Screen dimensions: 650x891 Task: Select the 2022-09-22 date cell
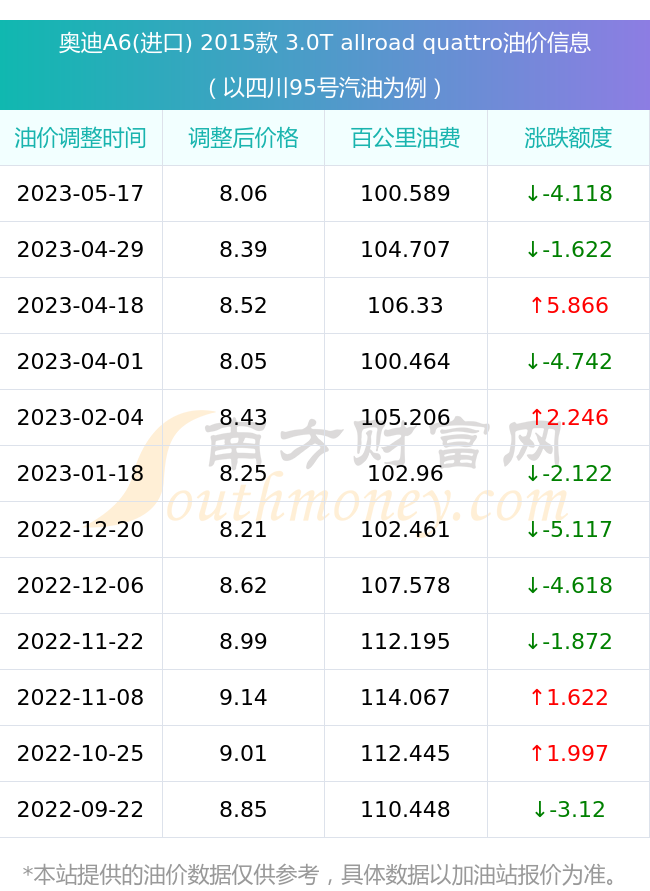click(x=81, y=809)
